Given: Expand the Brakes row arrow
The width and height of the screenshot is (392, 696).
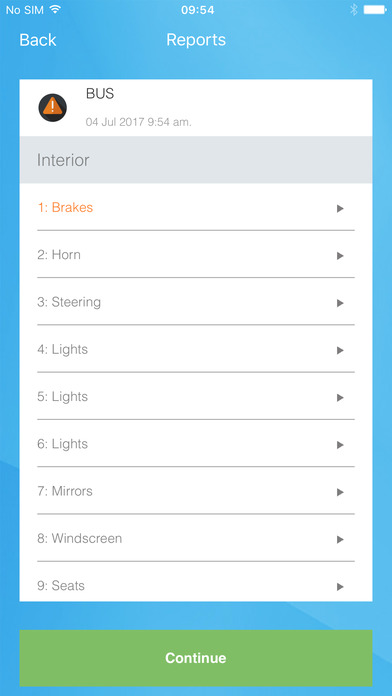Looking at the screenshot, I should (x=340, y=209).
